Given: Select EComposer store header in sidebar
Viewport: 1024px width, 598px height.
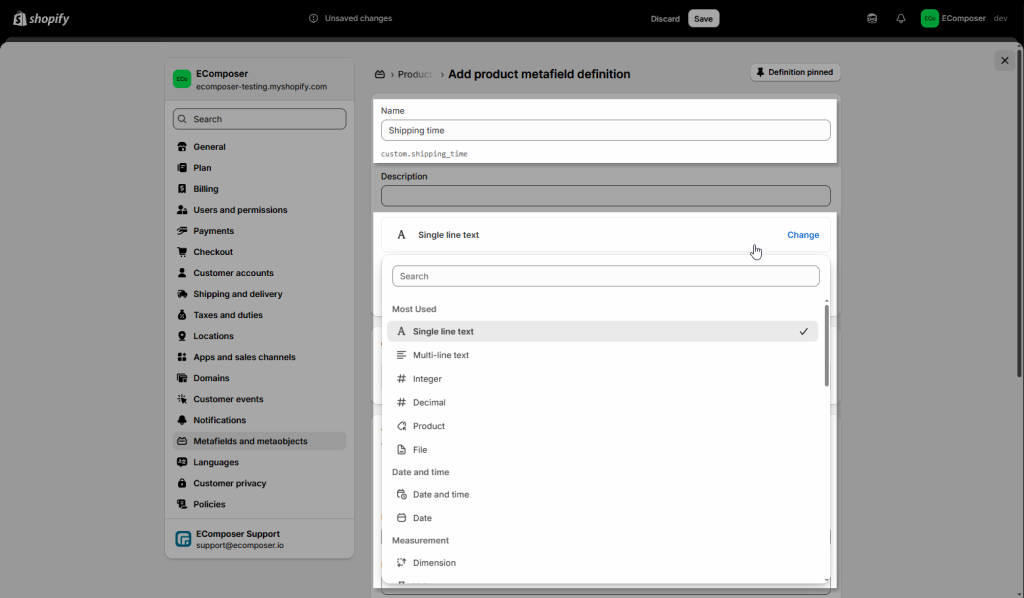Looking at the screenshot, I should pyautogui.click(x=259, y=80).
